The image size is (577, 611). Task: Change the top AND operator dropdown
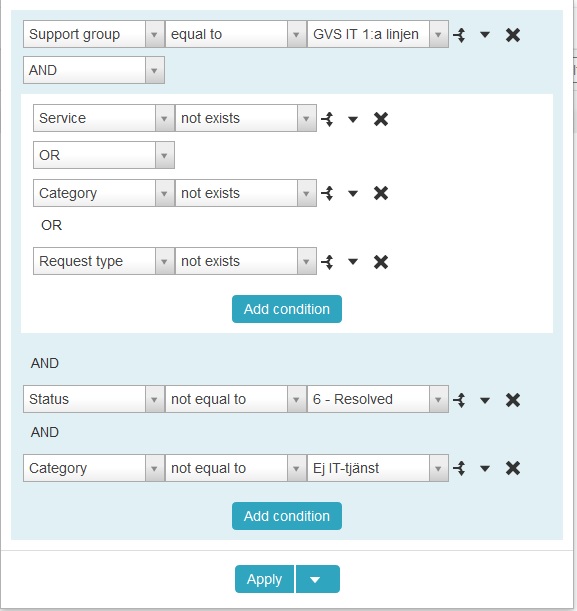click(94, 70)
